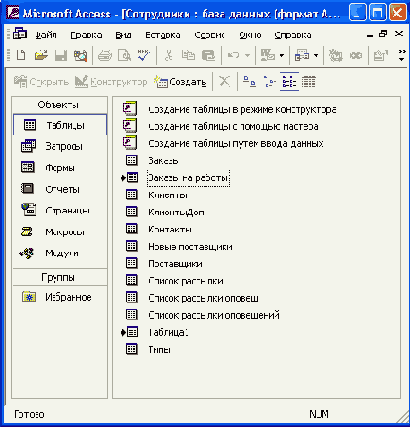Image resolution: width=410 pixels, height=427 pixels.
Task: Click the Cut scissors icon
Action: click(169, 55)
